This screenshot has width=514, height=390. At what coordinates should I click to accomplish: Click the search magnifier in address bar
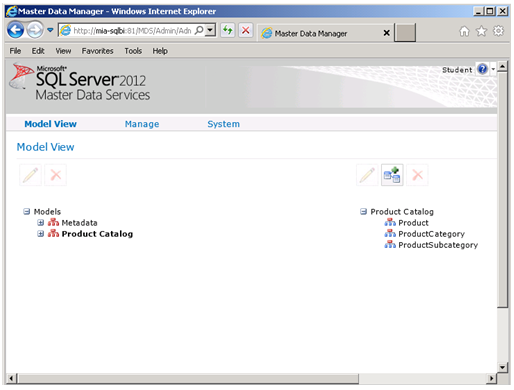pyautogui.click(x=199, y=30)
